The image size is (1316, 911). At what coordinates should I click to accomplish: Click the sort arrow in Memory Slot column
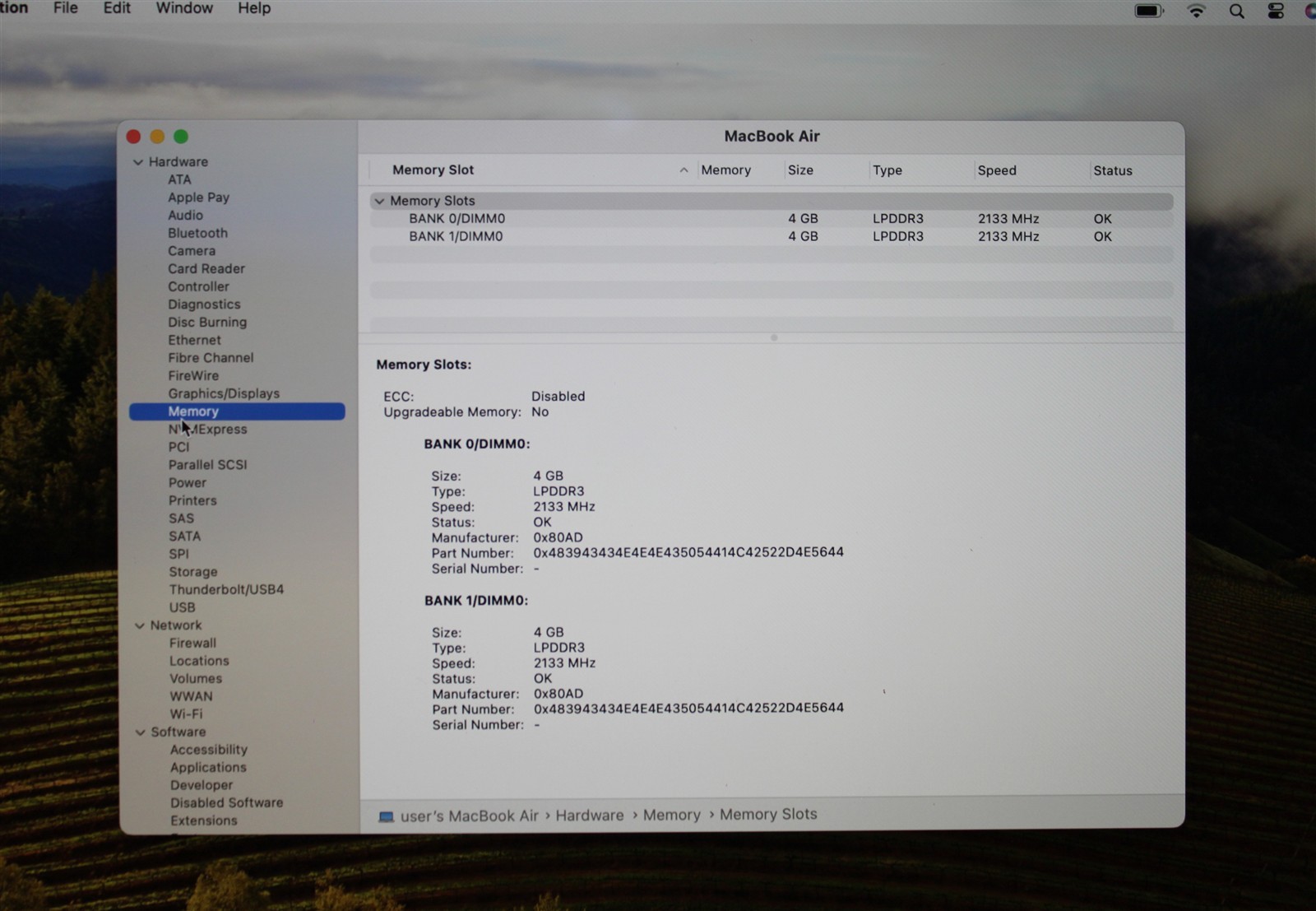(x=683, y=170)
